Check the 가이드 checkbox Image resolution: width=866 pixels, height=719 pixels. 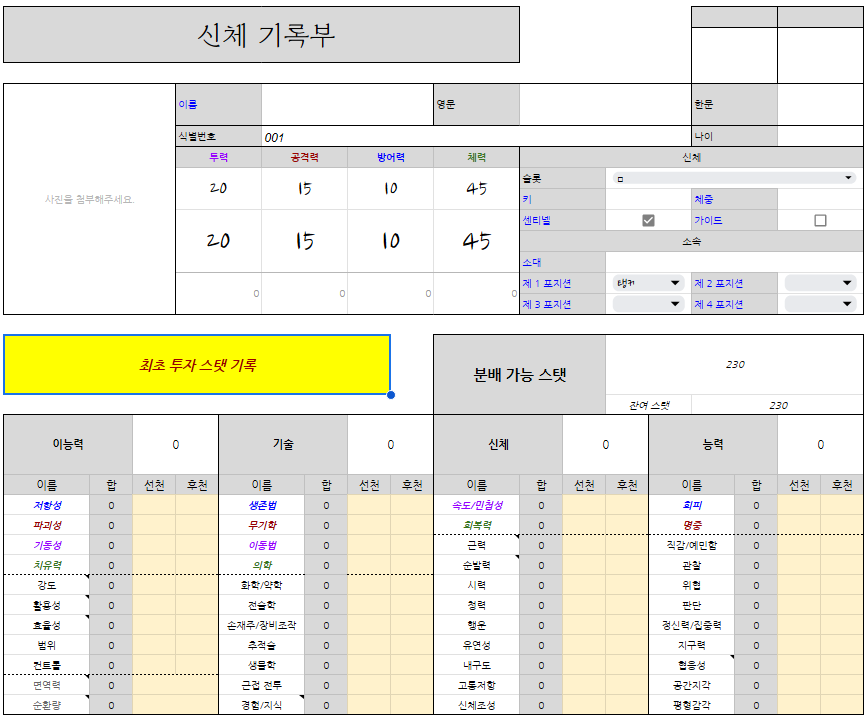tap(820, 220)
